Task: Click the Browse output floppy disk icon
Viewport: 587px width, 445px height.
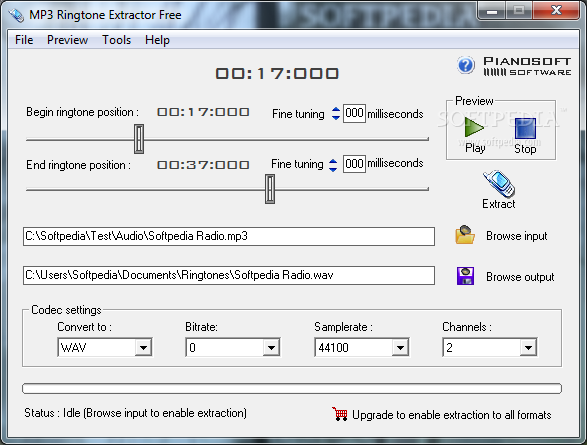Action: (465, 276)
